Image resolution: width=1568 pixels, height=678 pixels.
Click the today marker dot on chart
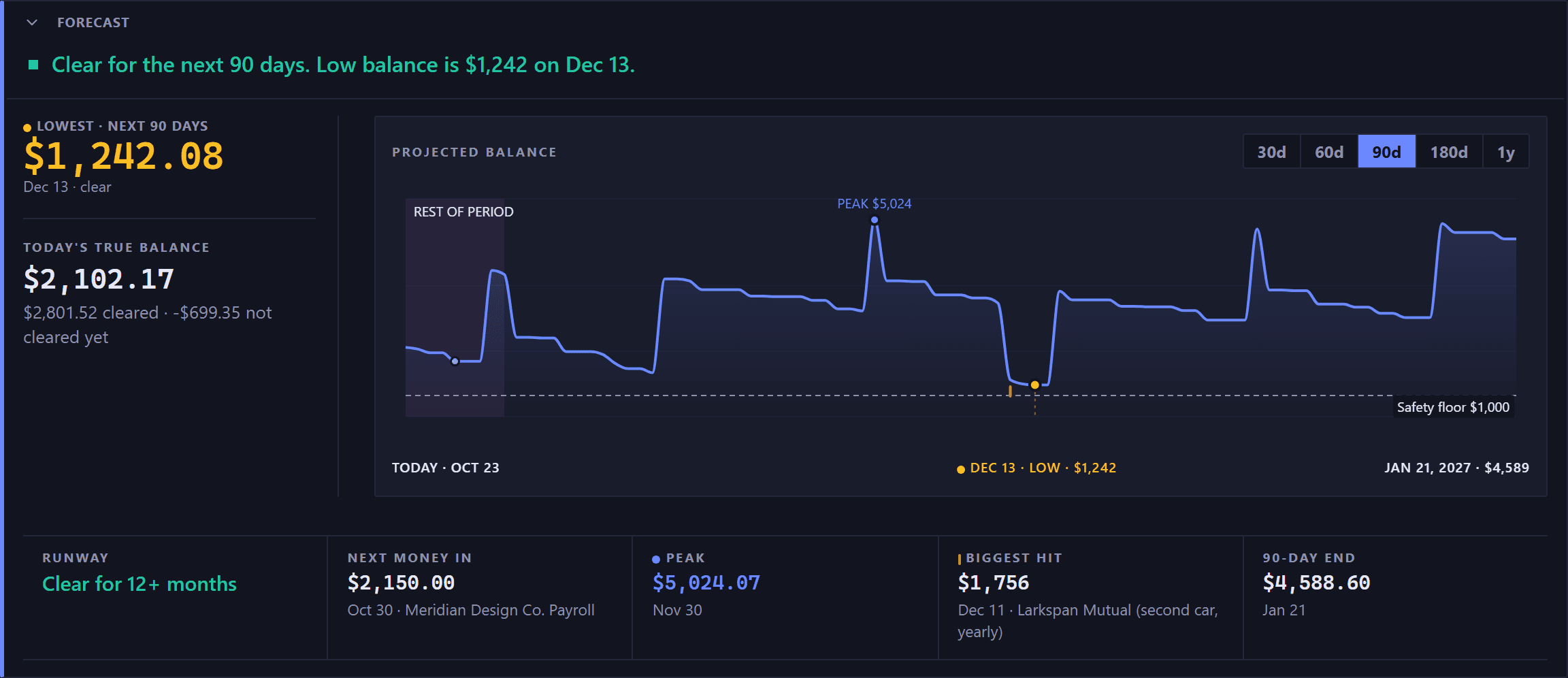[x=455, y=361]
